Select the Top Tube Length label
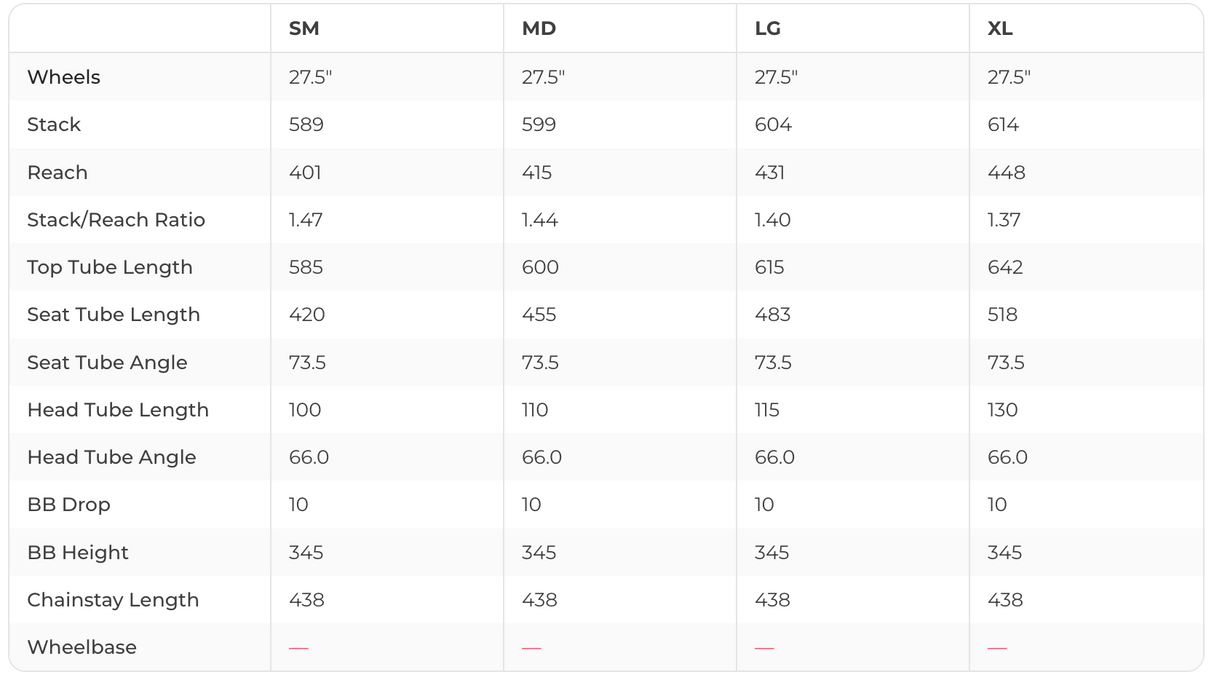Image resolution: width=1214 pixels, height=680 pixels. click(110, 267)
